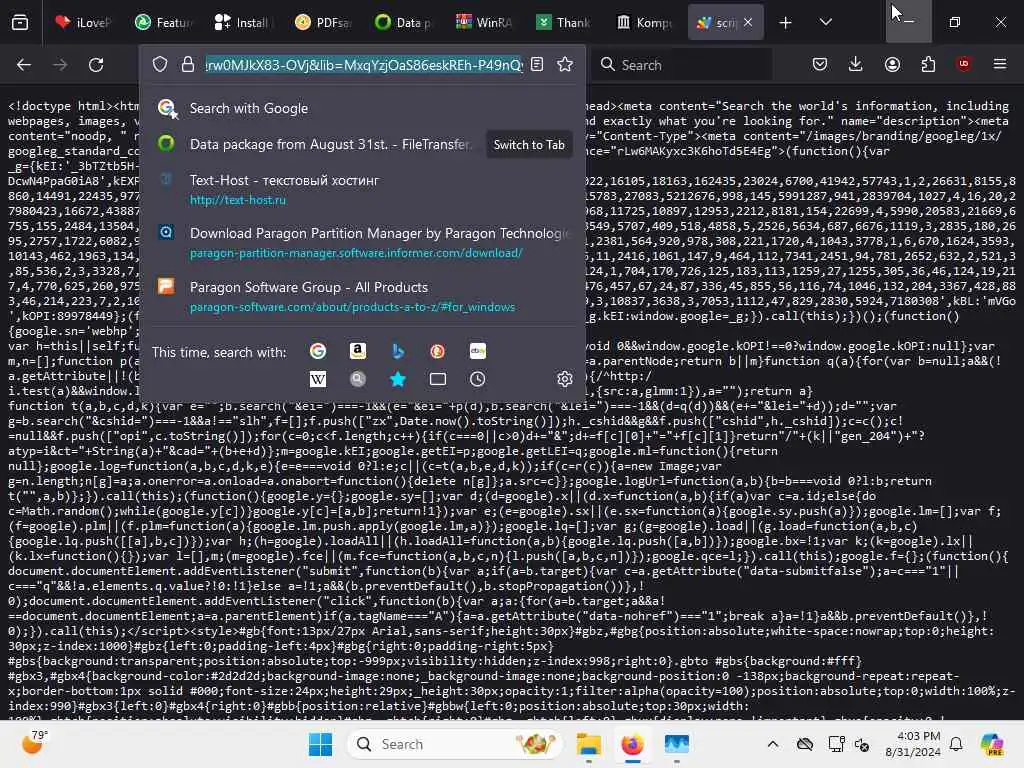Search this time with DuckDuckGo
This screenshot has height=768, width=1024.
point(438,351)
